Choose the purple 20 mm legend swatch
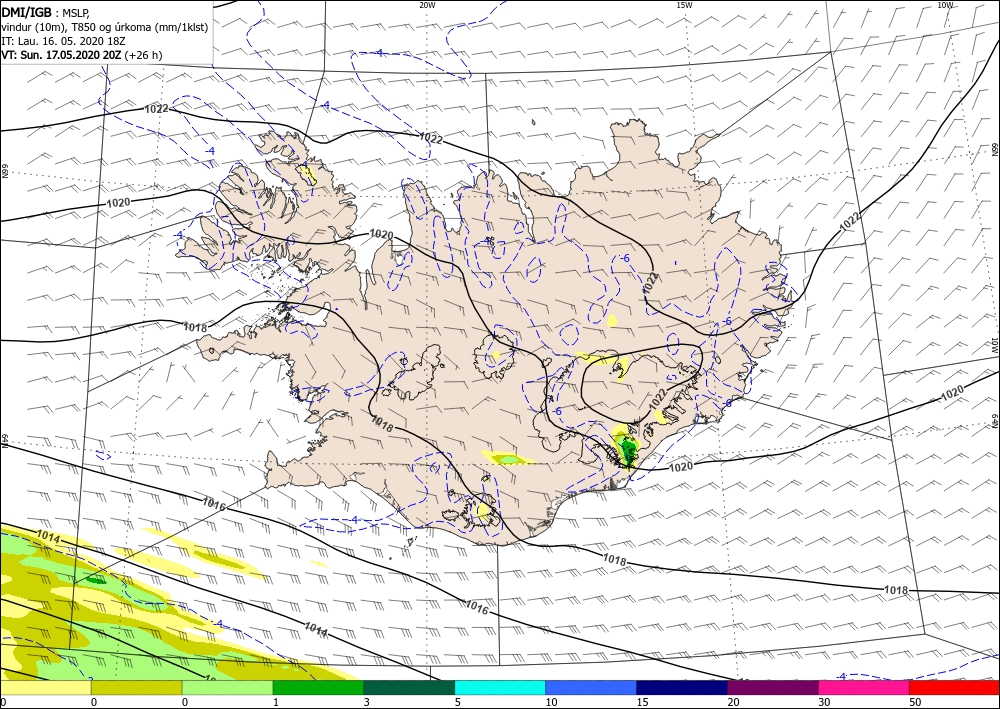Viewport: 1000px width, 709px height. [x=772, y=687]
